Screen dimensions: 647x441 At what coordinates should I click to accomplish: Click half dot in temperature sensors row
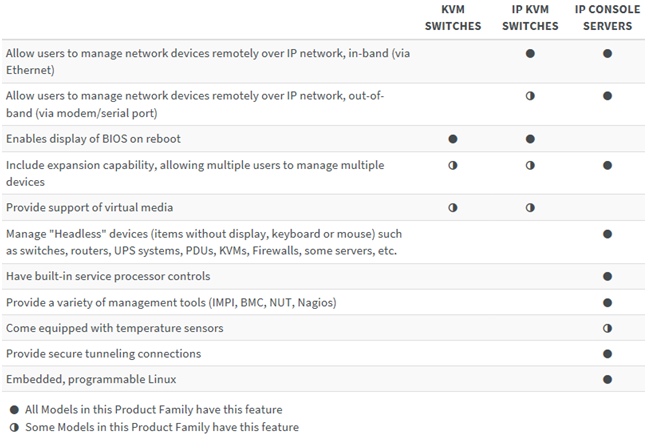607,328
